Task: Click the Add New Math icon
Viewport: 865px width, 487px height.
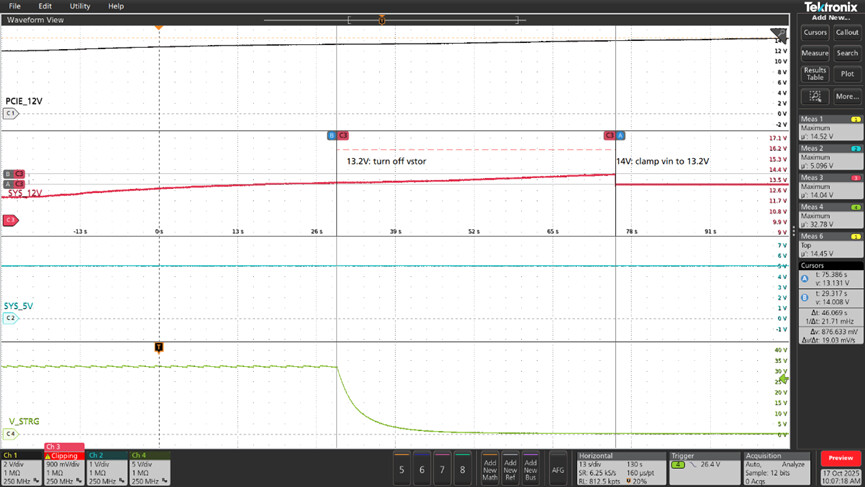Action: tap(490, 468)
